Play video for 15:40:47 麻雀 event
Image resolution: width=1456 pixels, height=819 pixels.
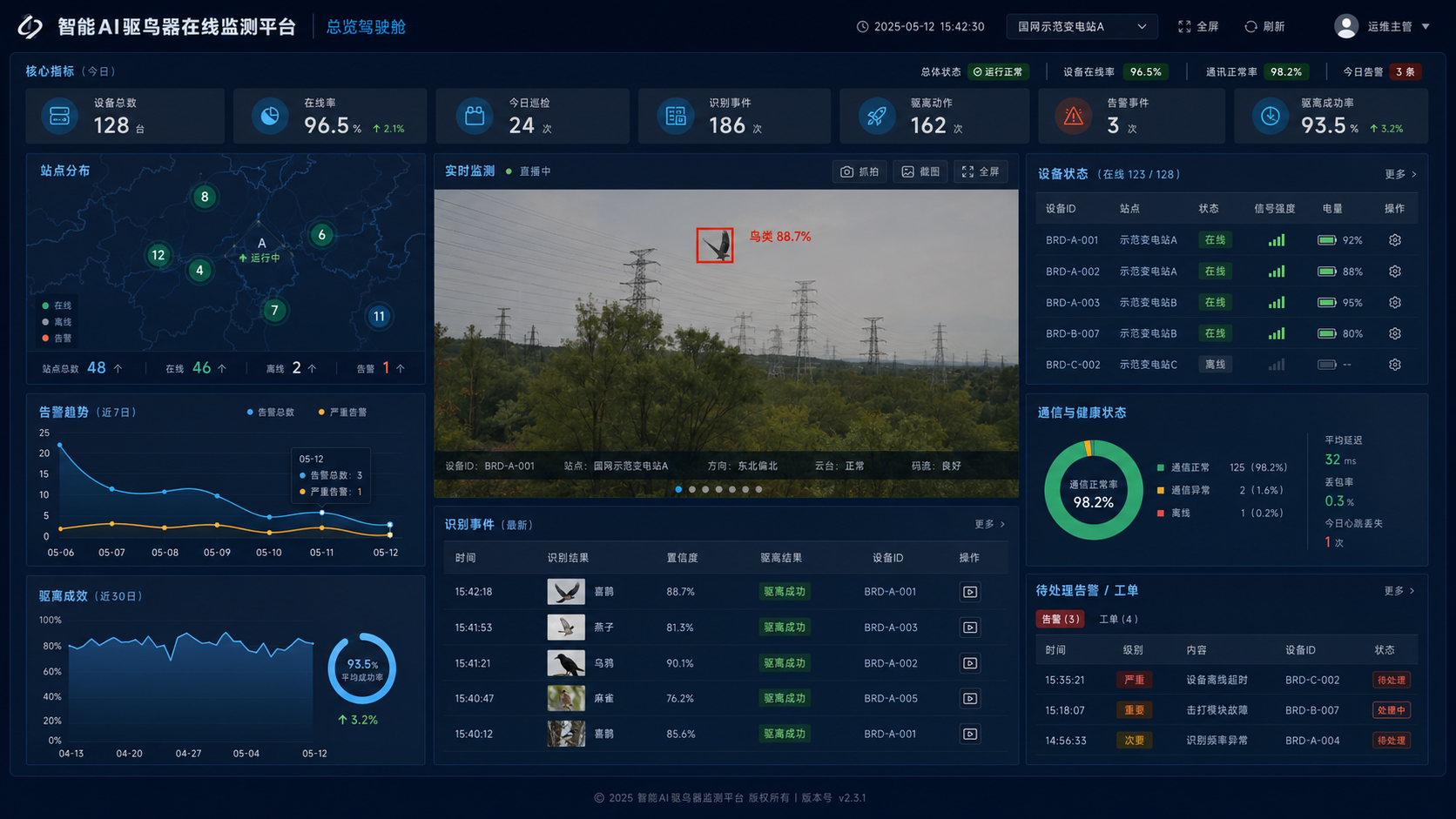(970, 699)
